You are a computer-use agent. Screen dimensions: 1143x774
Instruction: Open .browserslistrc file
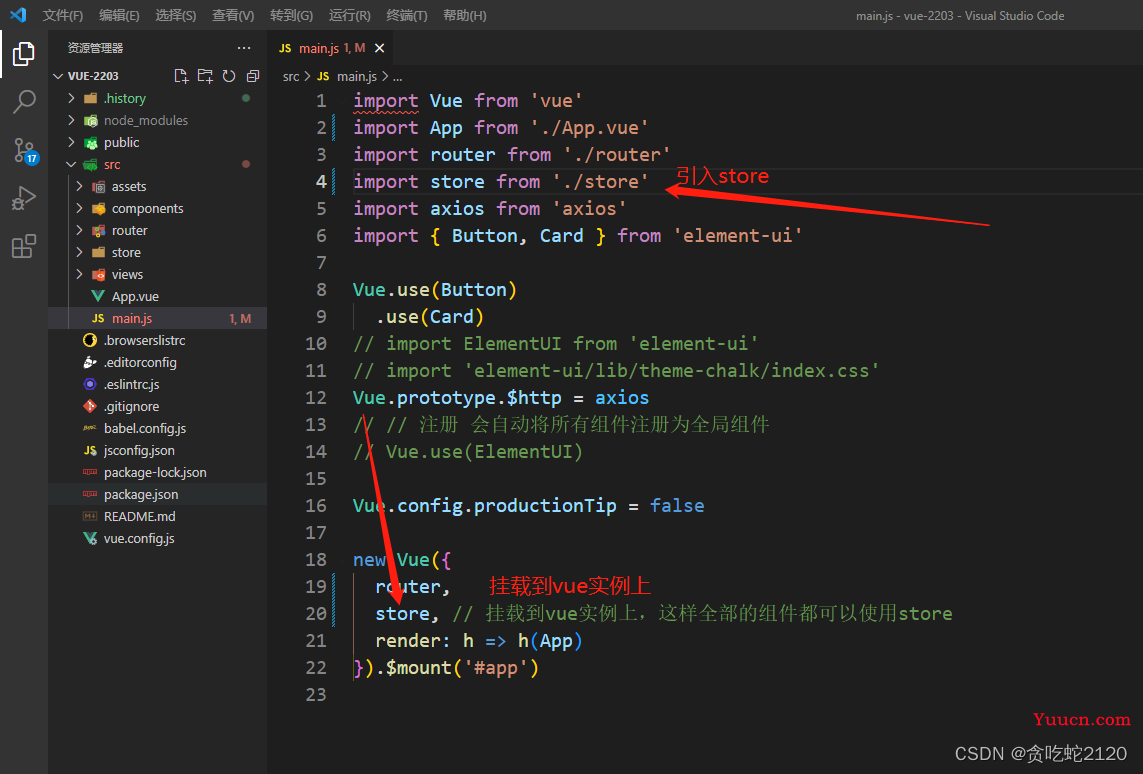click(157, 340)
